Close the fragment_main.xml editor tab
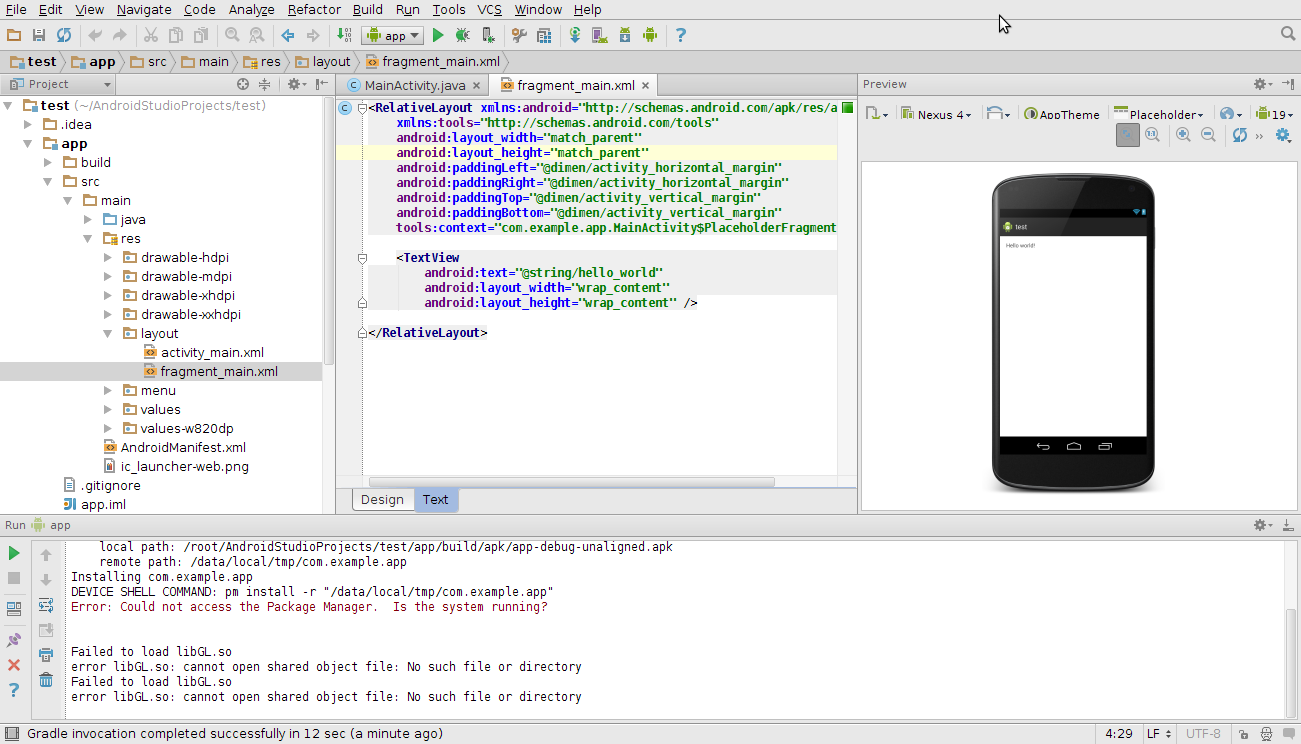The image size is (1301, 744). point(646,86)
